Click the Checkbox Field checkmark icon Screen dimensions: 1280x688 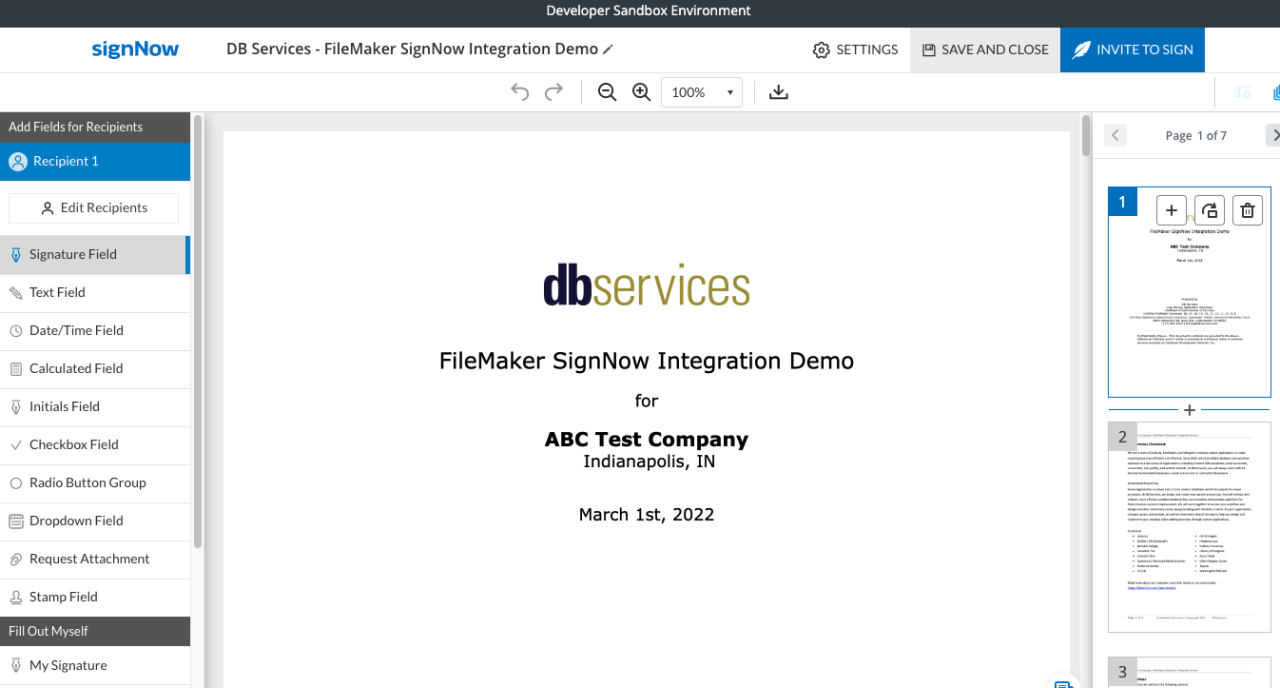coord(16,444)
